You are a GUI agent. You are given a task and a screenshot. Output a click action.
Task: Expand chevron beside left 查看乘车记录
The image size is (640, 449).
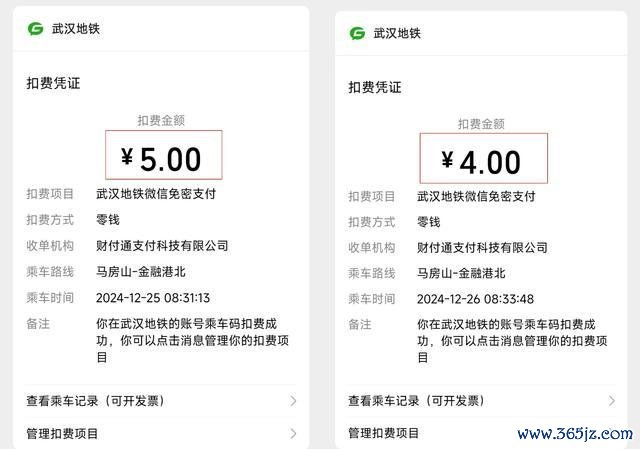(x=293, y=401)
